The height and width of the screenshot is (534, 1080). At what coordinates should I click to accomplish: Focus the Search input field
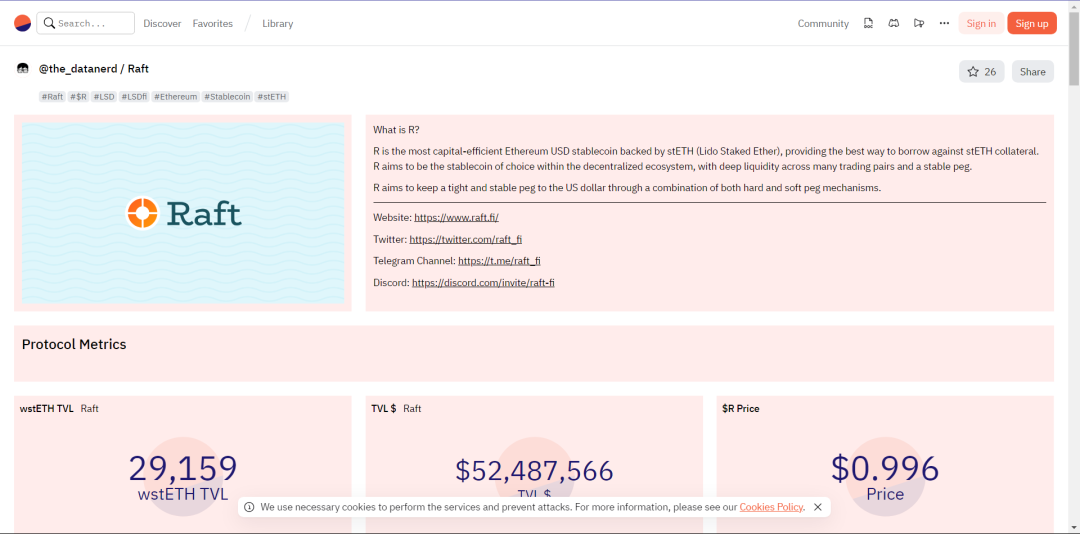pyautogui.click(x=85, y=23)
